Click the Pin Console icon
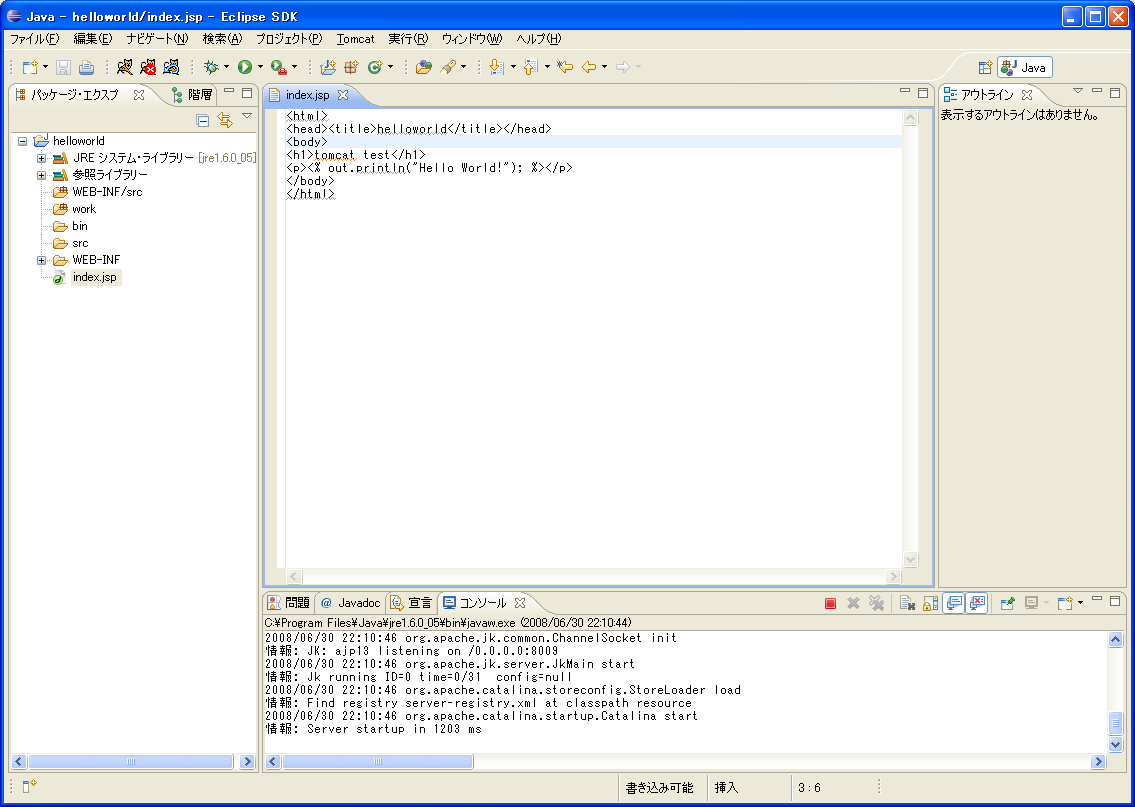The image size is (1135, 807). [x=1007, y=603]
